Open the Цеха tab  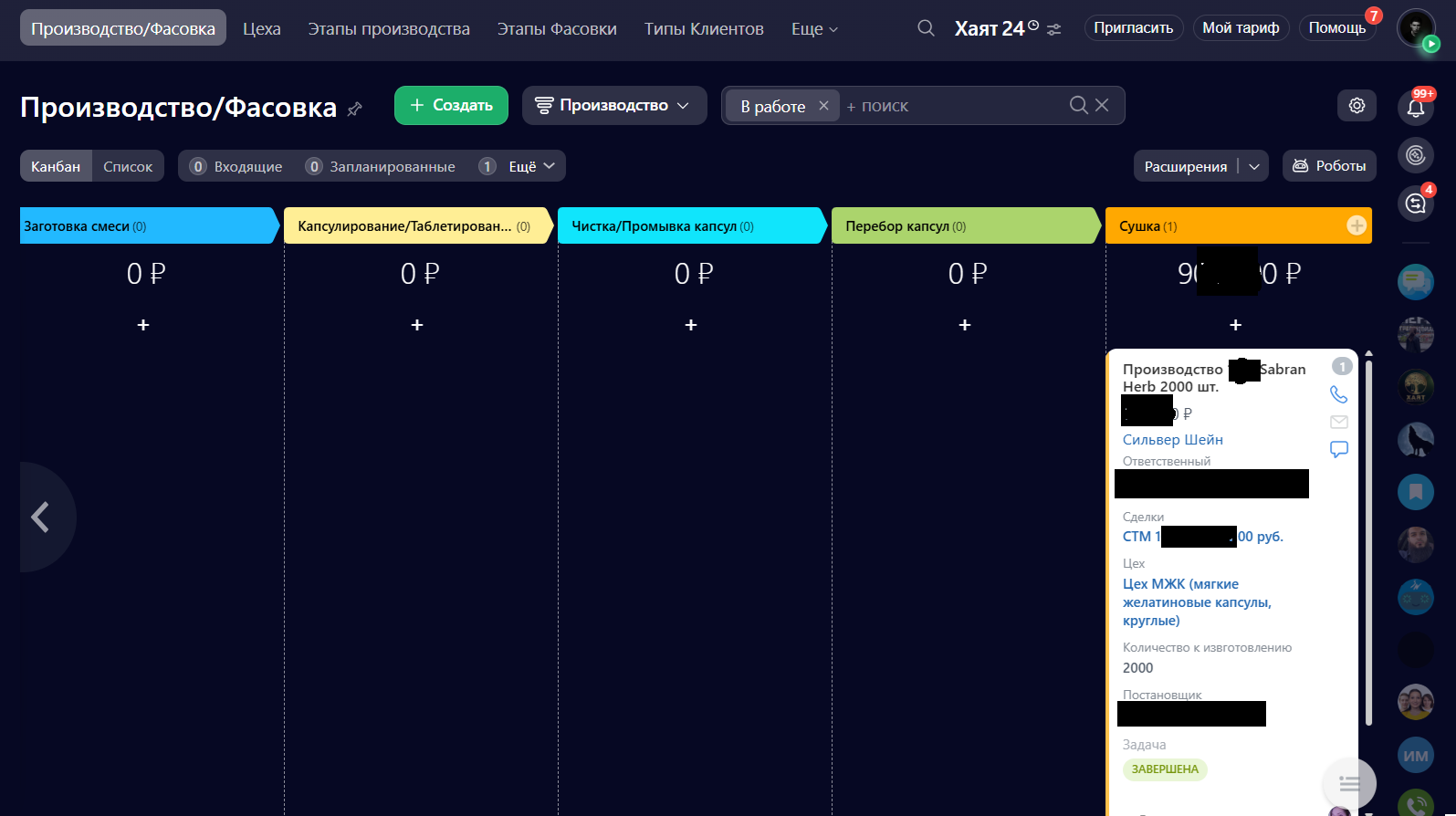262,29
